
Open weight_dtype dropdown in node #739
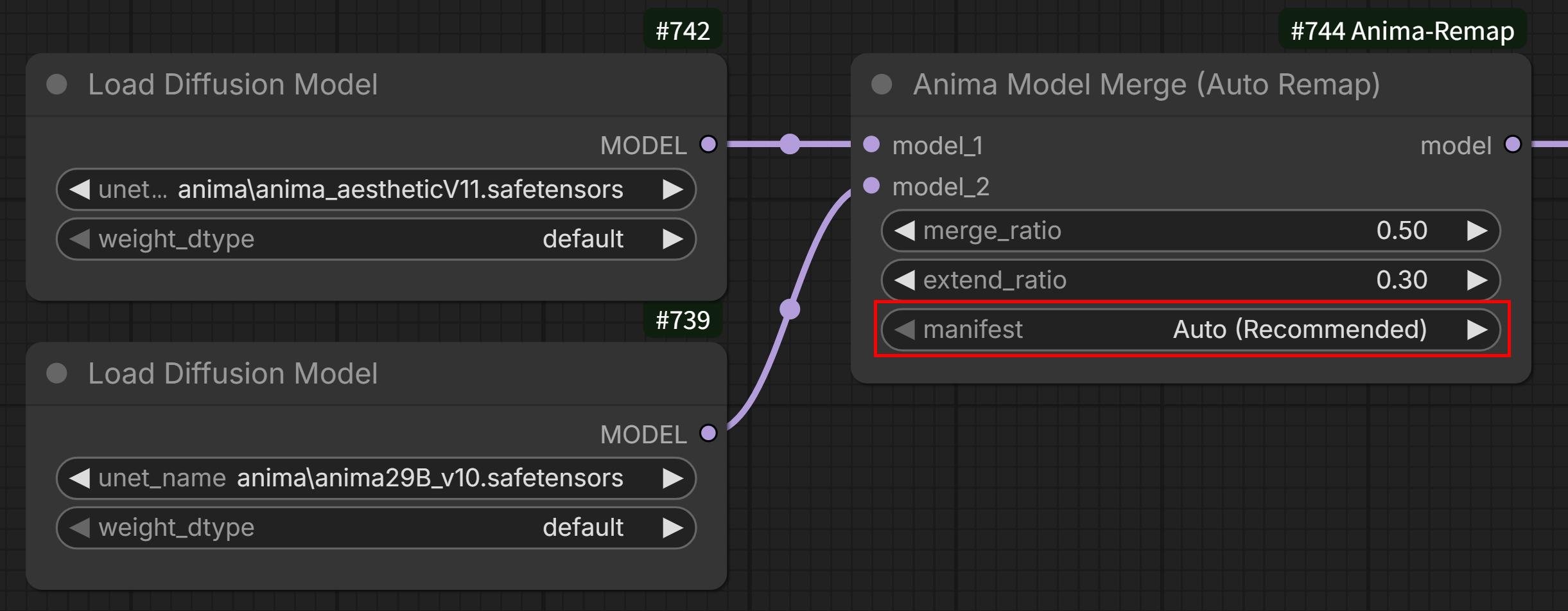click(376, 527)
